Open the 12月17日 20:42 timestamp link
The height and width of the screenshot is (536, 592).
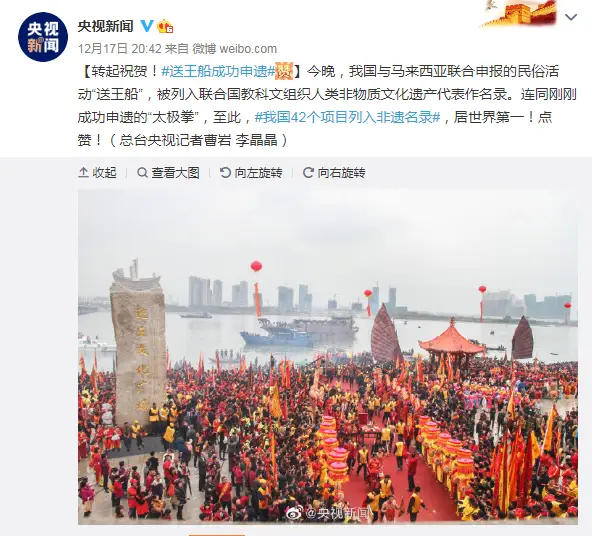[120, 49]
